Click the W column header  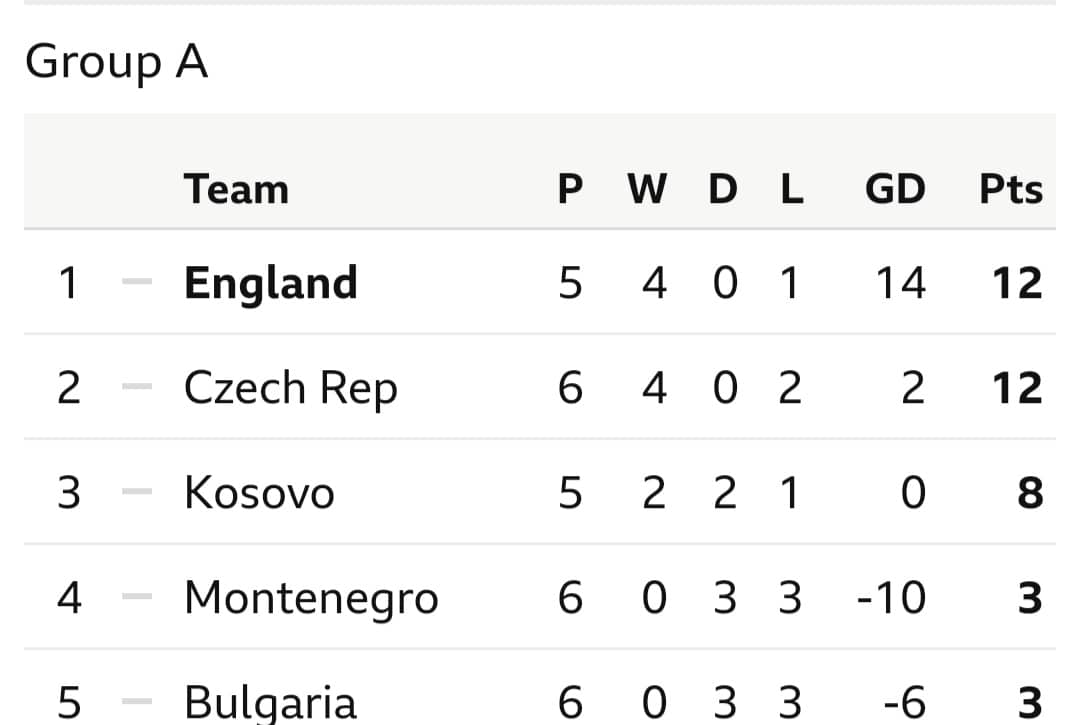pyautogui.click(x=647, y=189)
